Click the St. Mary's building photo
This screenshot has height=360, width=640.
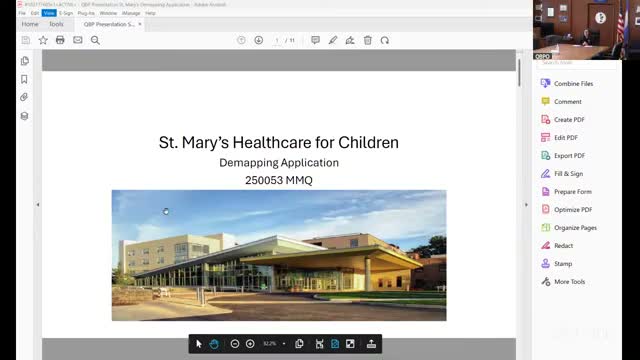tap(279, 255)
